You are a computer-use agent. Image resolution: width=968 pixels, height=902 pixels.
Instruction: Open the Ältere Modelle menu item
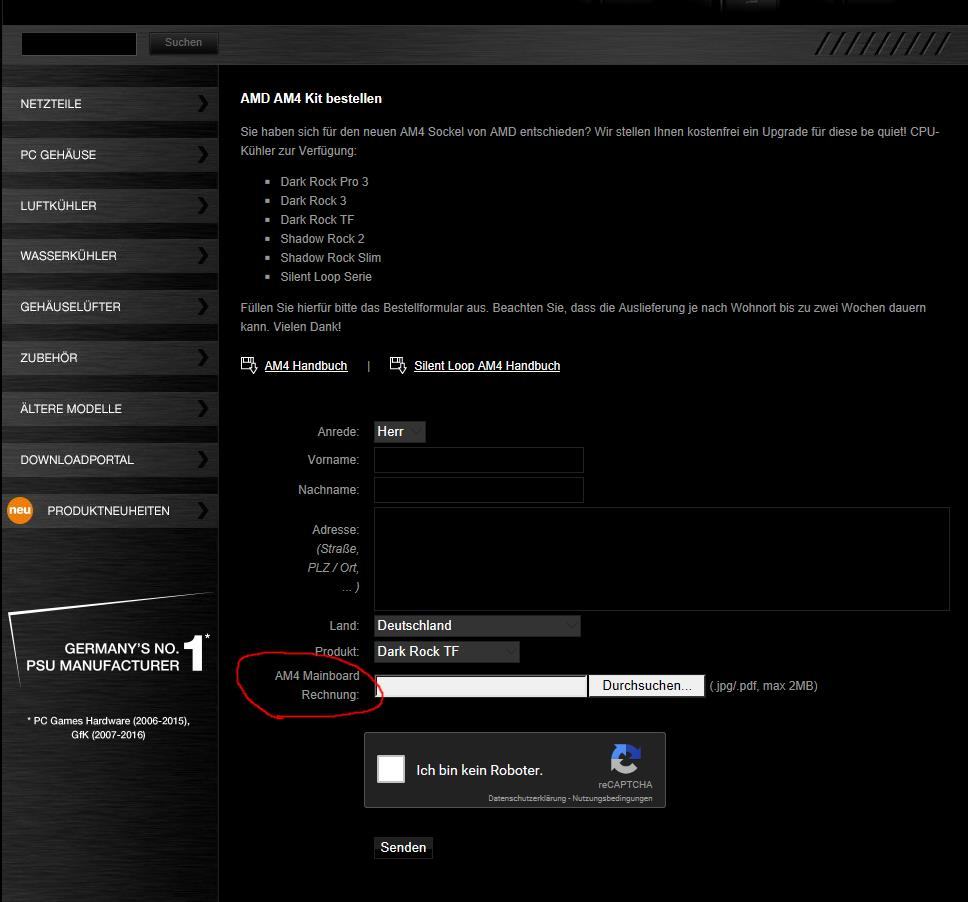point(110,409)
